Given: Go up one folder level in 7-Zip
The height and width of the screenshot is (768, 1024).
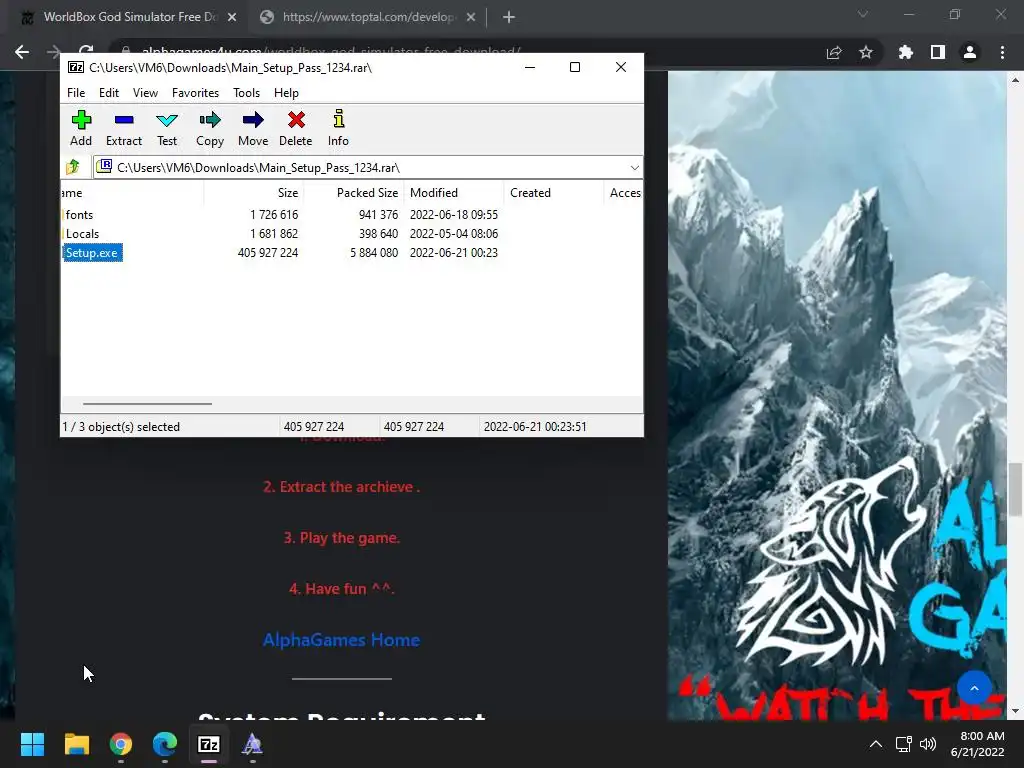Looking at the screenshot, I should point(73,167).
